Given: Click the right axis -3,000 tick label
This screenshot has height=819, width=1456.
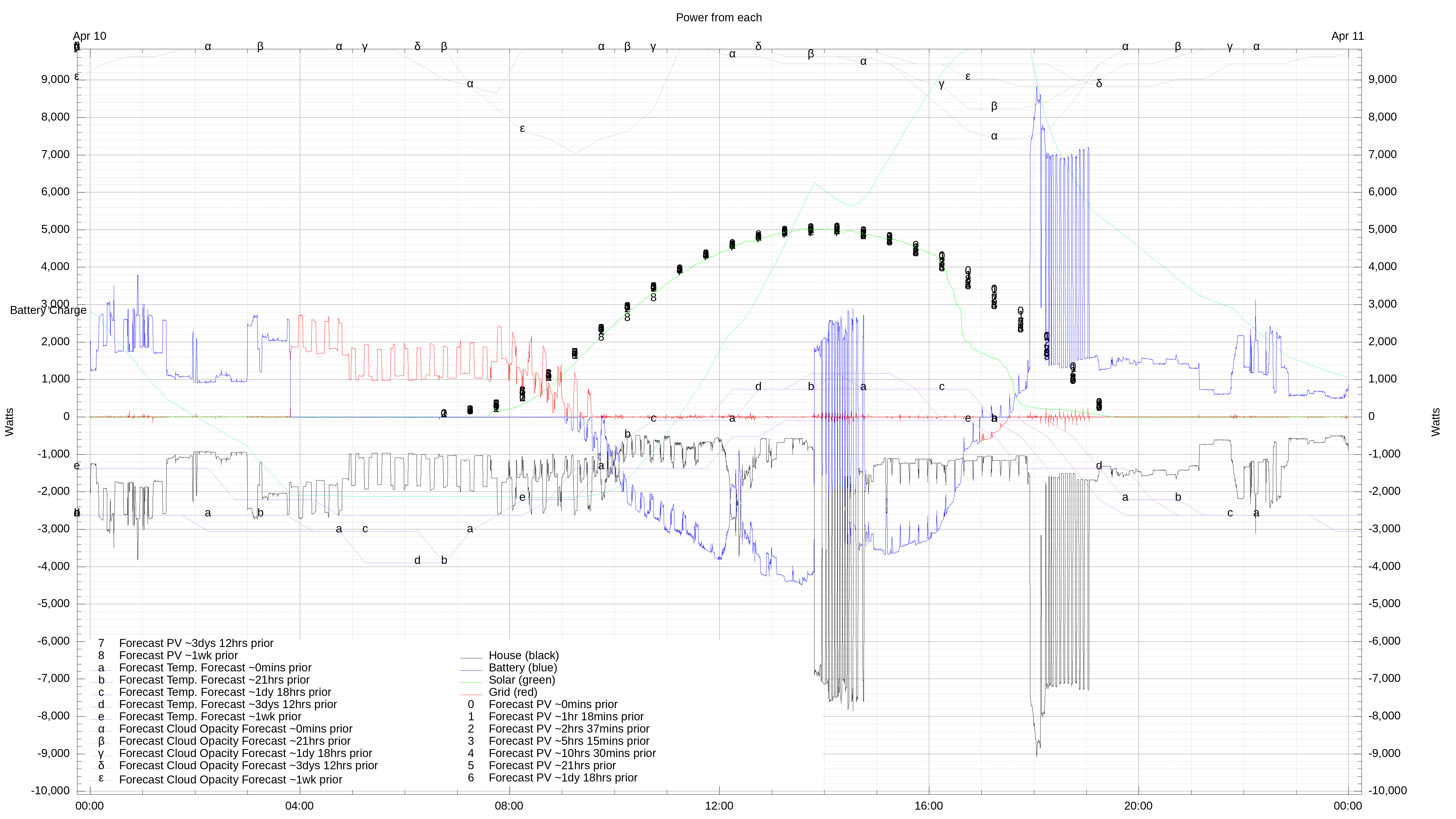Looking at the screenshot, I should point(1384,529).
